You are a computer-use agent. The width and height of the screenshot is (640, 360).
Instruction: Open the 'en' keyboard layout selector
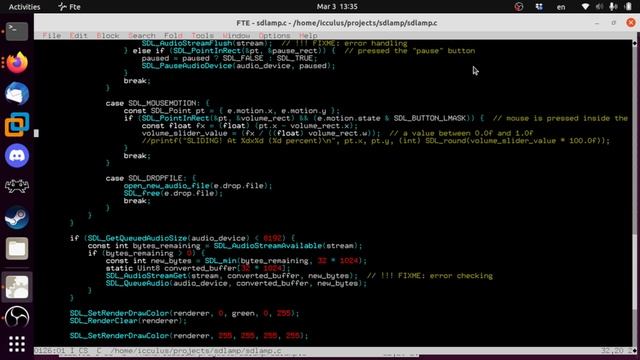[561, 7]
